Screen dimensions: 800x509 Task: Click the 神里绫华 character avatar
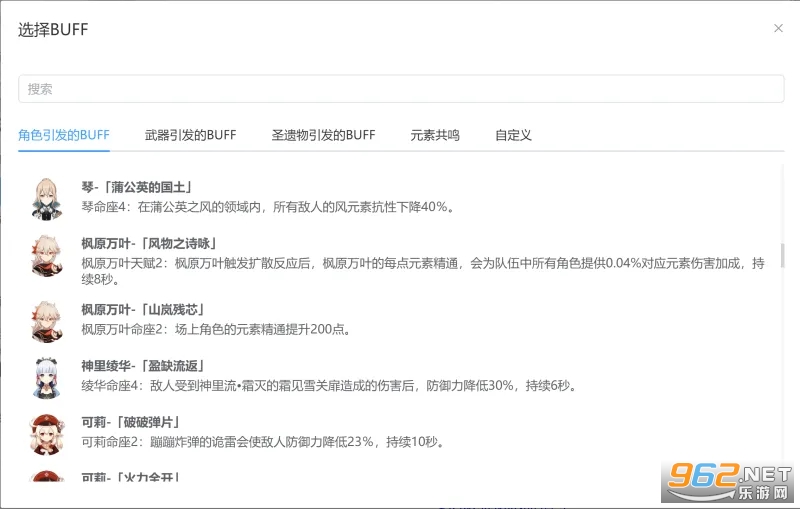[x=47, y=378]
